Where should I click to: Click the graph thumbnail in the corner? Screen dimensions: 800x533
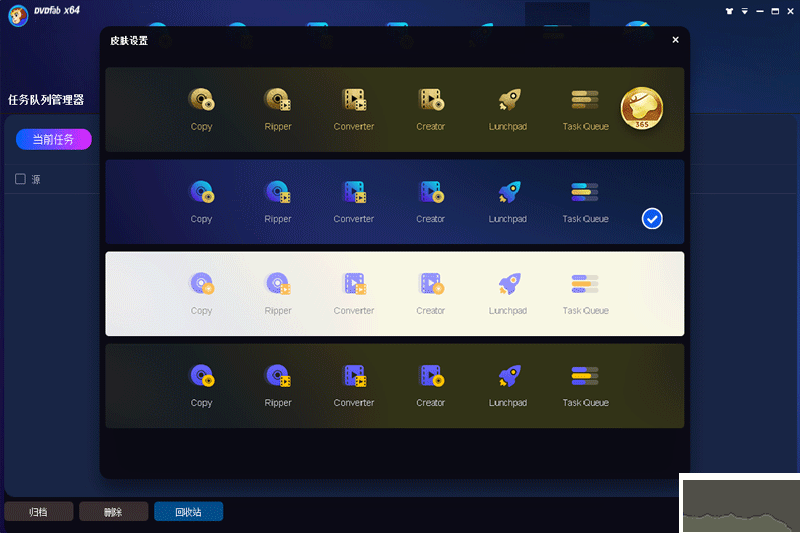pos(741,505)
